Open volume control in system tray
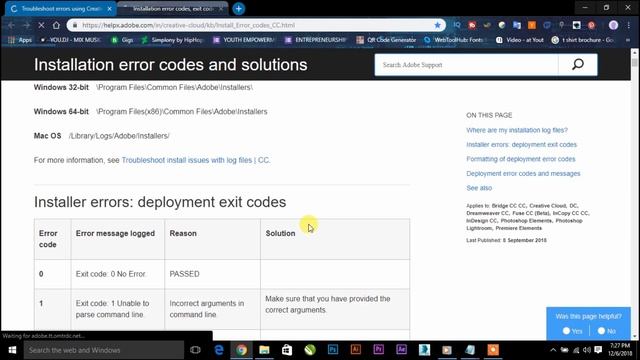The image size is (640, 360). coord(587,350)
